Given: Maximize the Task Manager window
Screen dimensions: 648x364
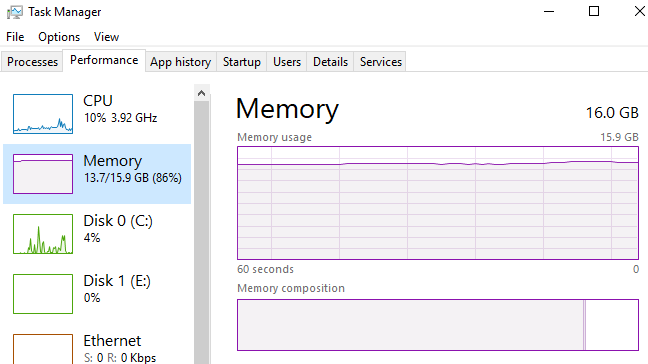Looking at the screenshot, I should click(x=594, y=11).
